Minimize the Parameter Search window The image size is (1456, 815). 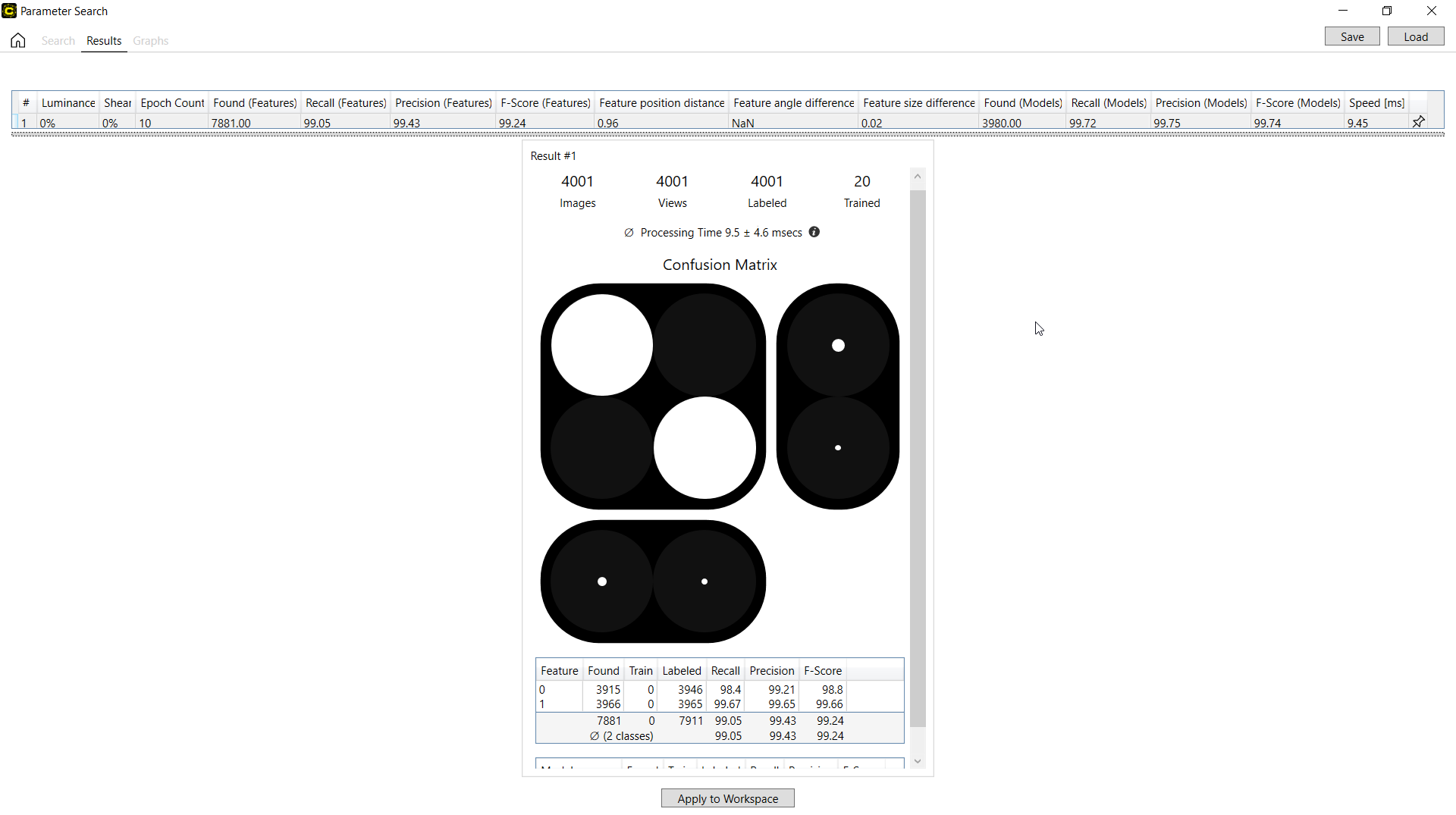[x=1343, y=11]
